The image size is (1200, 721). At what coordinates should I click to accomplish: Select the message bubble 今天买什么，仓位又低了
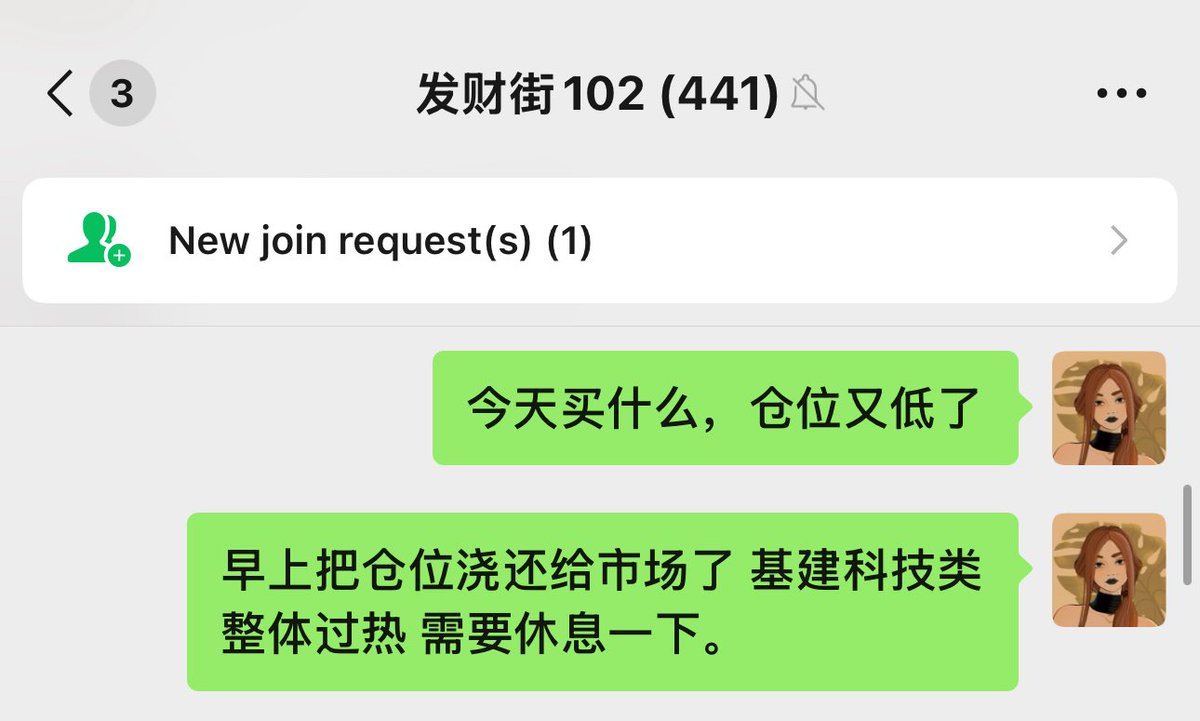click(x=725, y=408)
